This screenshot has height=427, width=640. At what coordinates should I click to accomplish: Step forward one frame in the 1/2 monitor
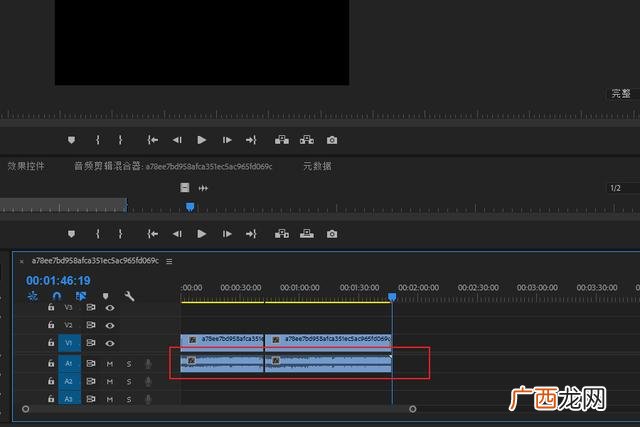coord(227,234)
